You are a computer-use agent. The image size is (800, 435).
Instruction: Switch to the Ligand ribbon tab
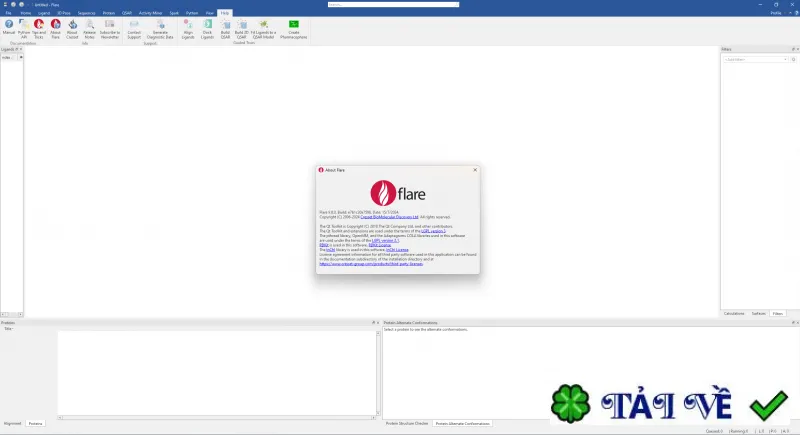[x=44, y=13]
